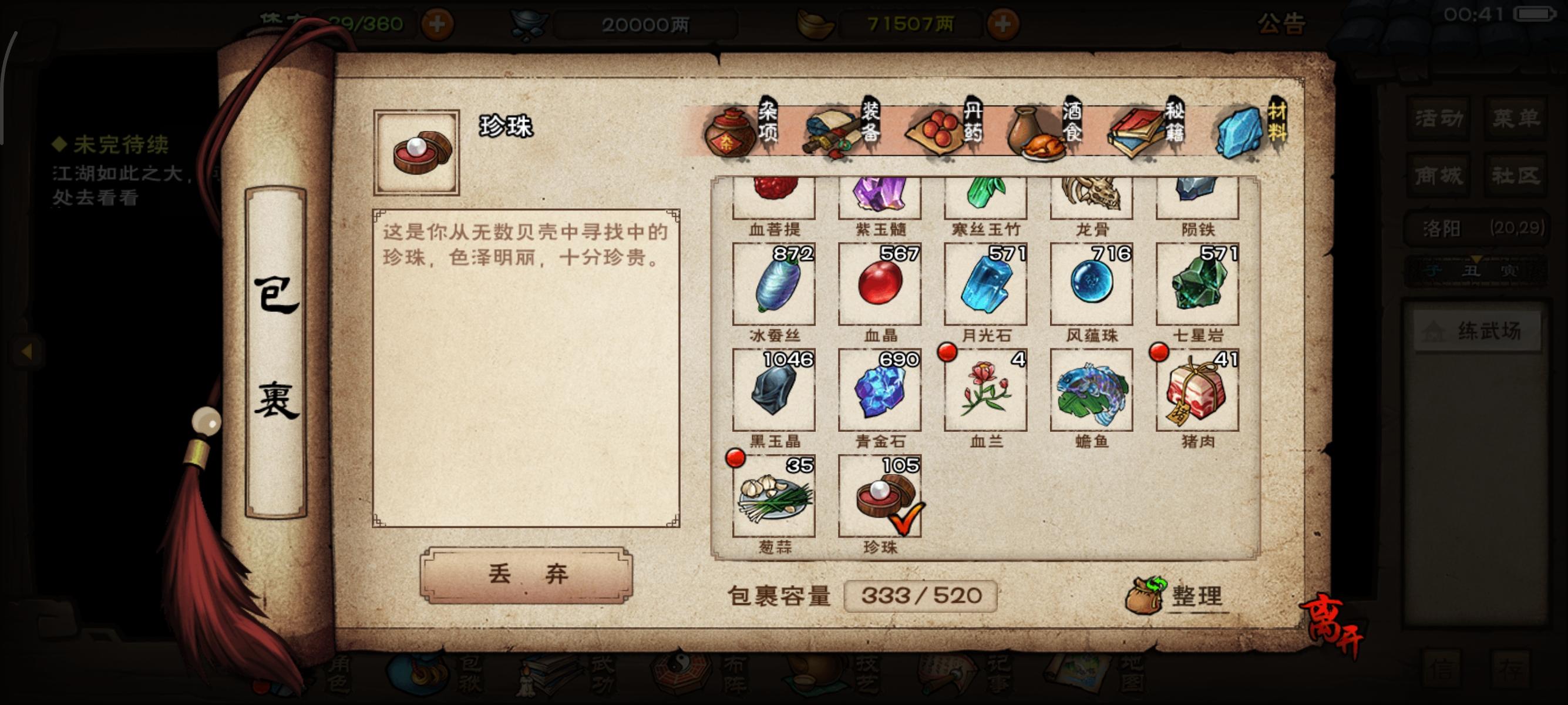The image size is (1568, 705).
Task: Click the plus icon beside 71507两 gold
Action: (1002, 24)
